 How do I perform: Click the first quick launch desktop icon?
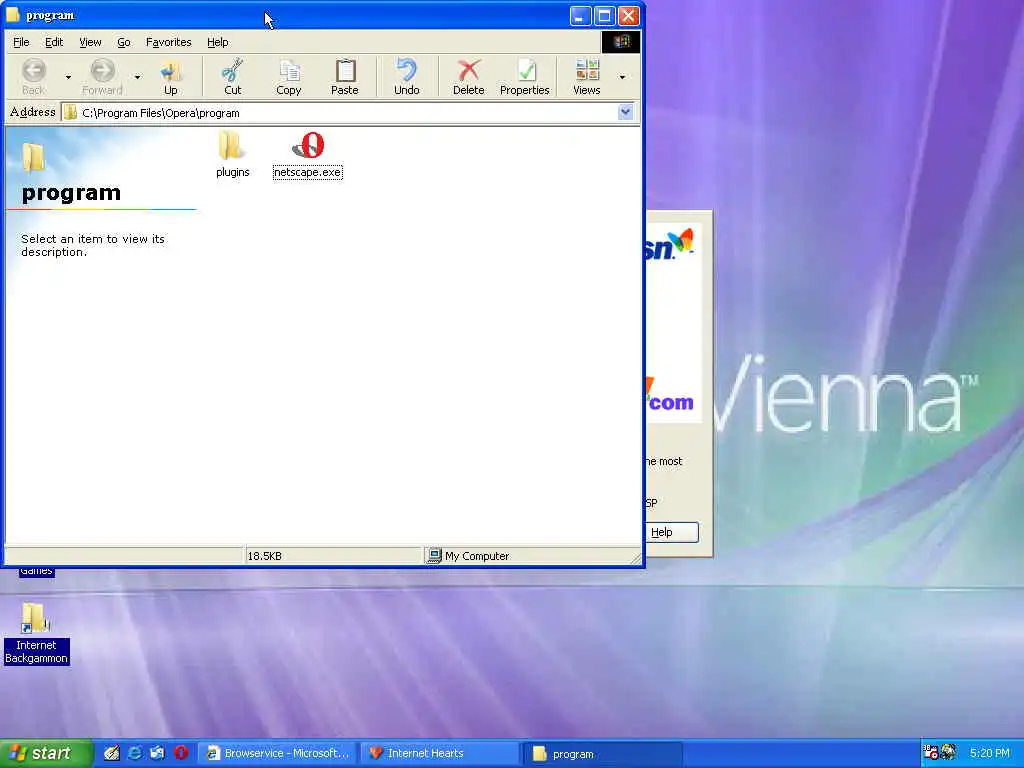[112, 753]
